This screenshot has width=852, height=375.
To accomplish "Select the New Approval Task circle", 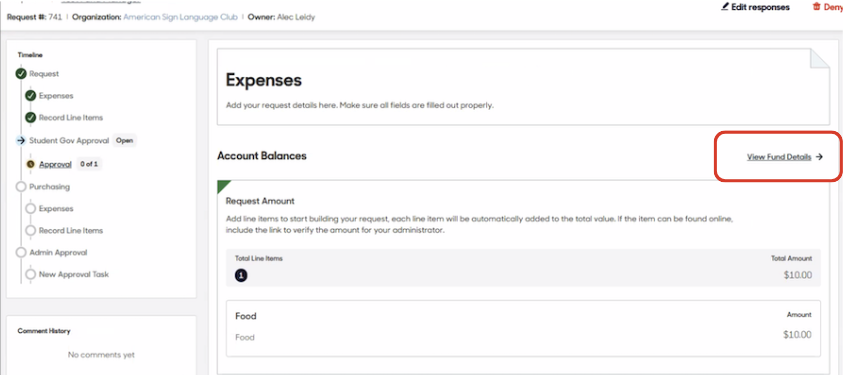I will point(30,274).
